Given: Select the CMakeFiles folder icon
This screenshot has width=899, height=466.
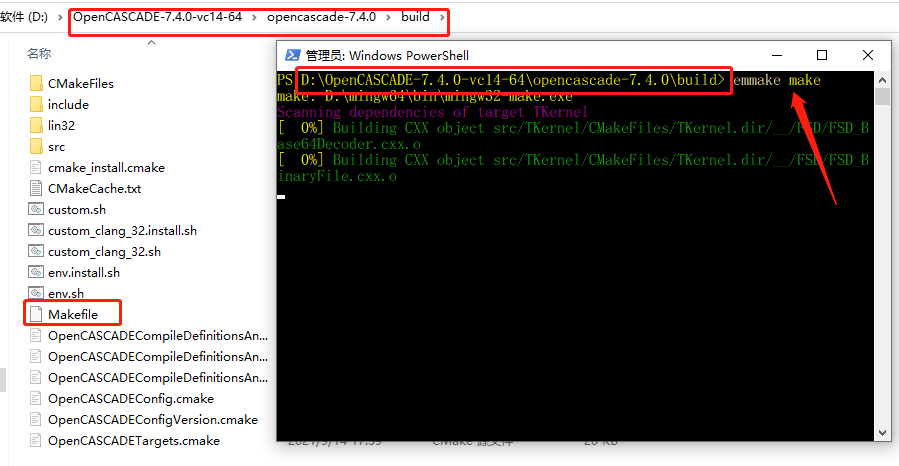Looking at the screenshot, I should (36, 84).
